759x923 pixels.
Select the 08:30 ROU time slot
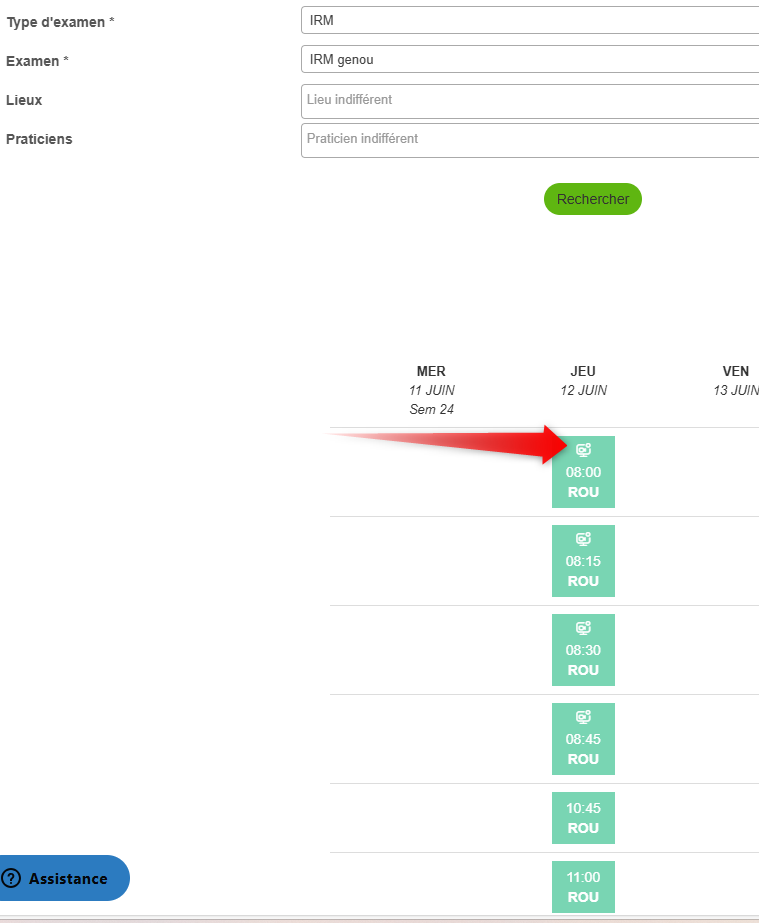583,650
